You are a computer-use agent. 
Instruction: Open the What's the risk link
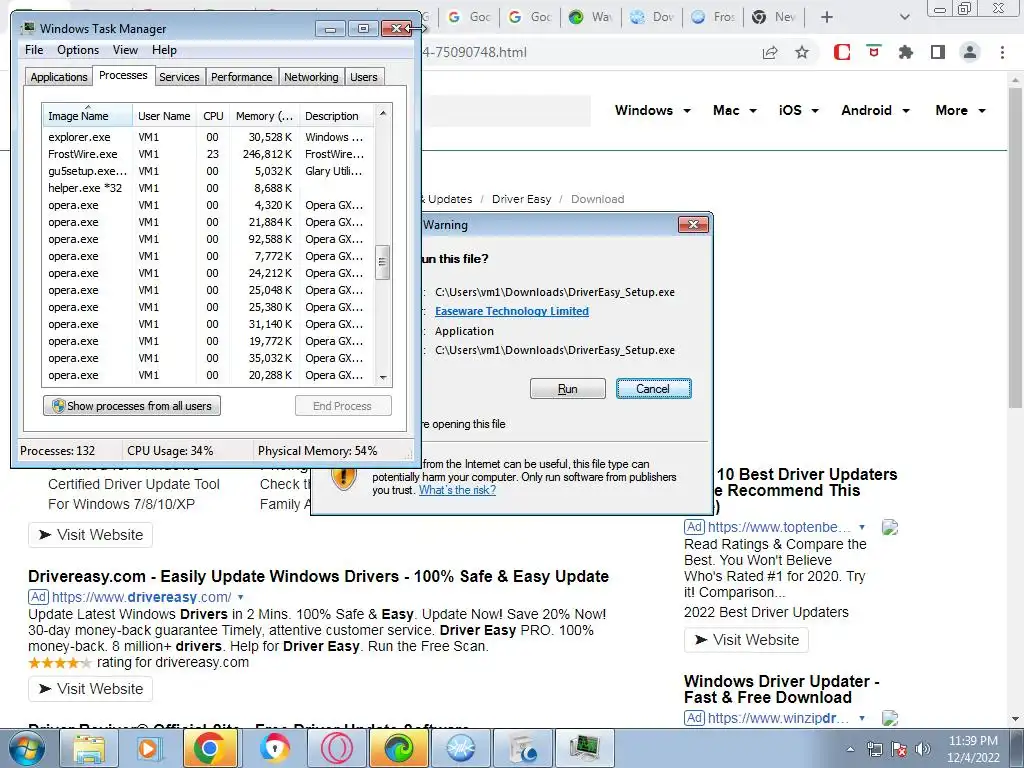point(457,490)
